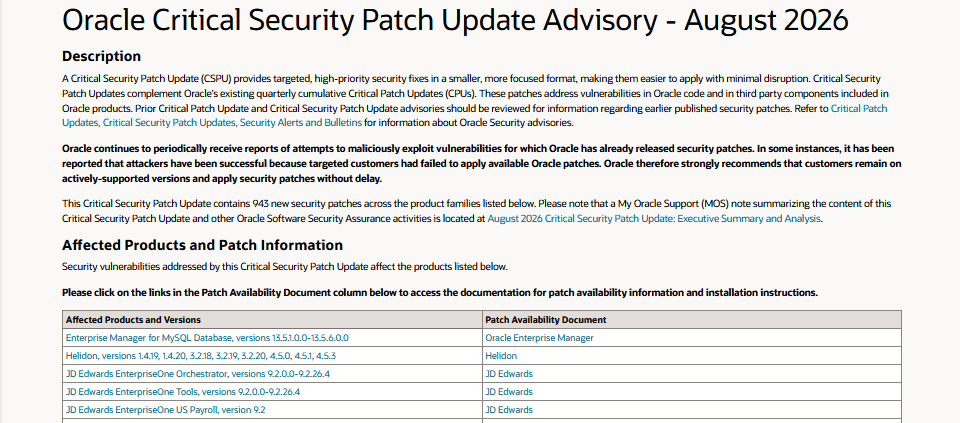Screen dimensions: 960x423
Task: Click the Affected Products and Versions header
Action: (x=133, y=320)
